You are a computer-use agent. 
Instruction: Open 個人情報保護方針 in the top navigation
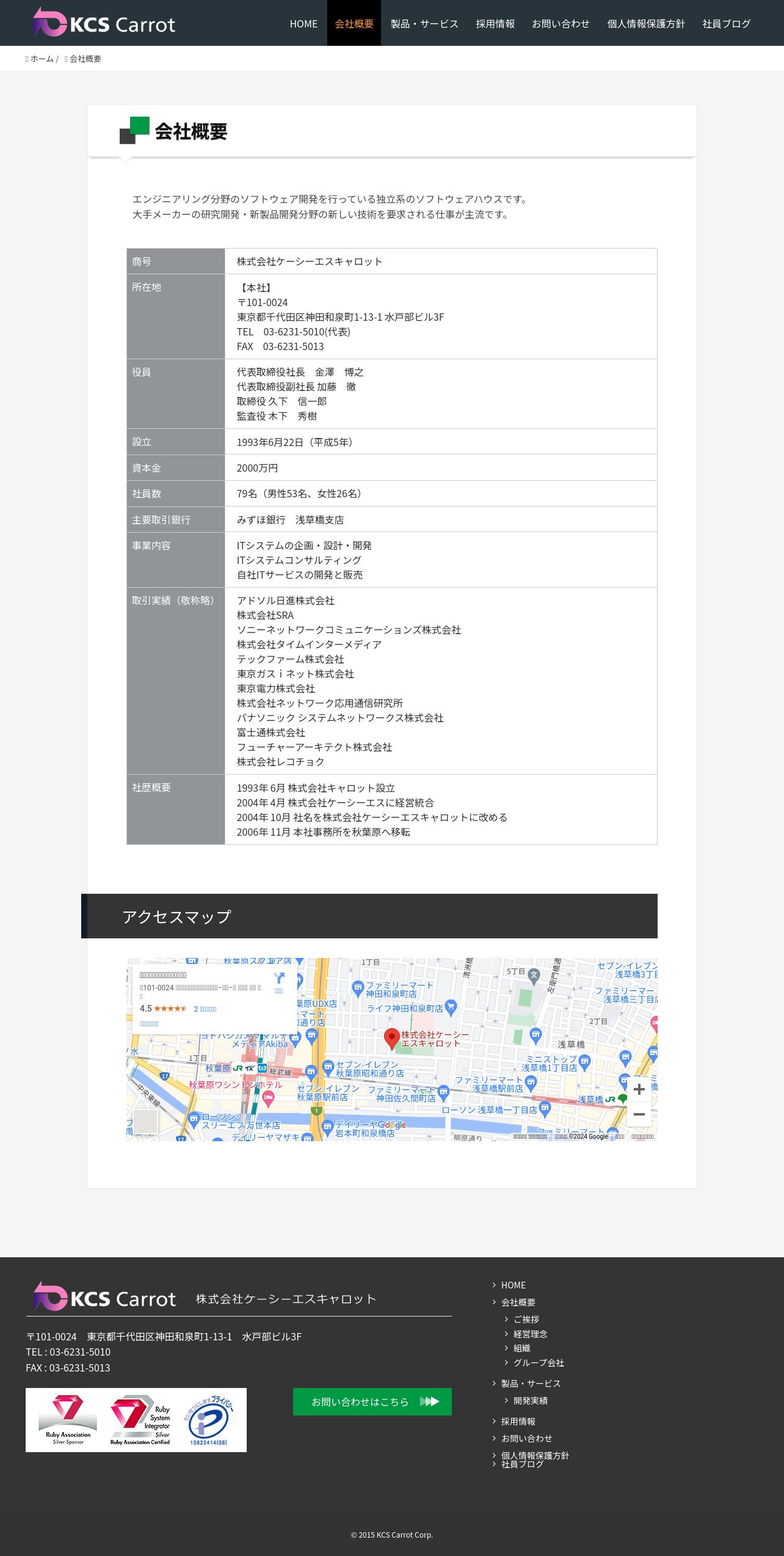pyautogui.click(x=646, y=24)
